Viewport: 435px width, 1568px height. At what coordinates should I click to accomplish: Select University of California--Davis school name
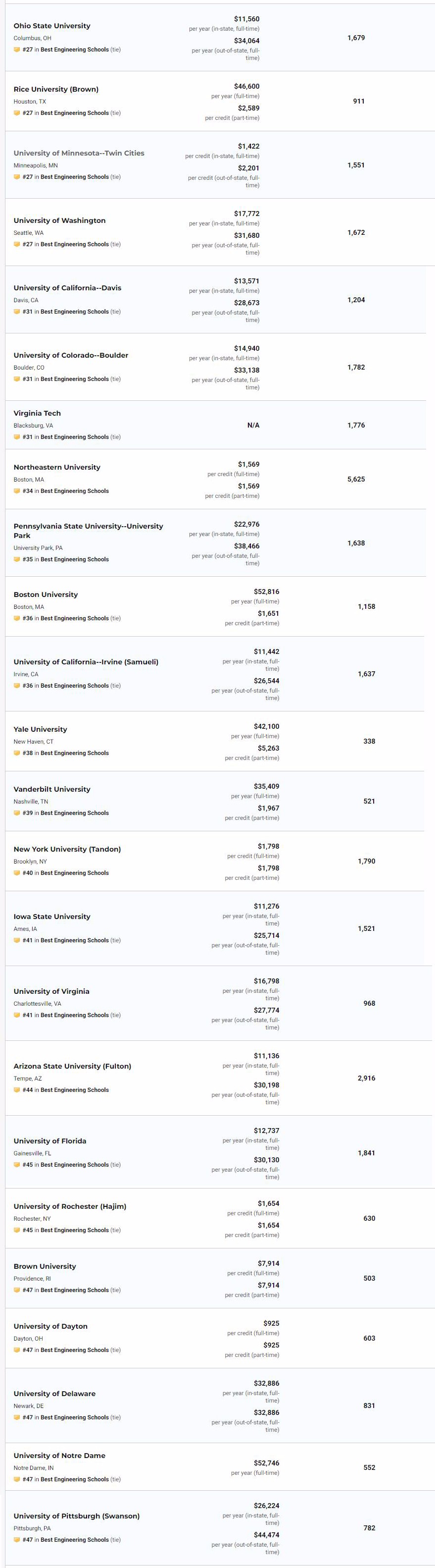coord(67,288)
